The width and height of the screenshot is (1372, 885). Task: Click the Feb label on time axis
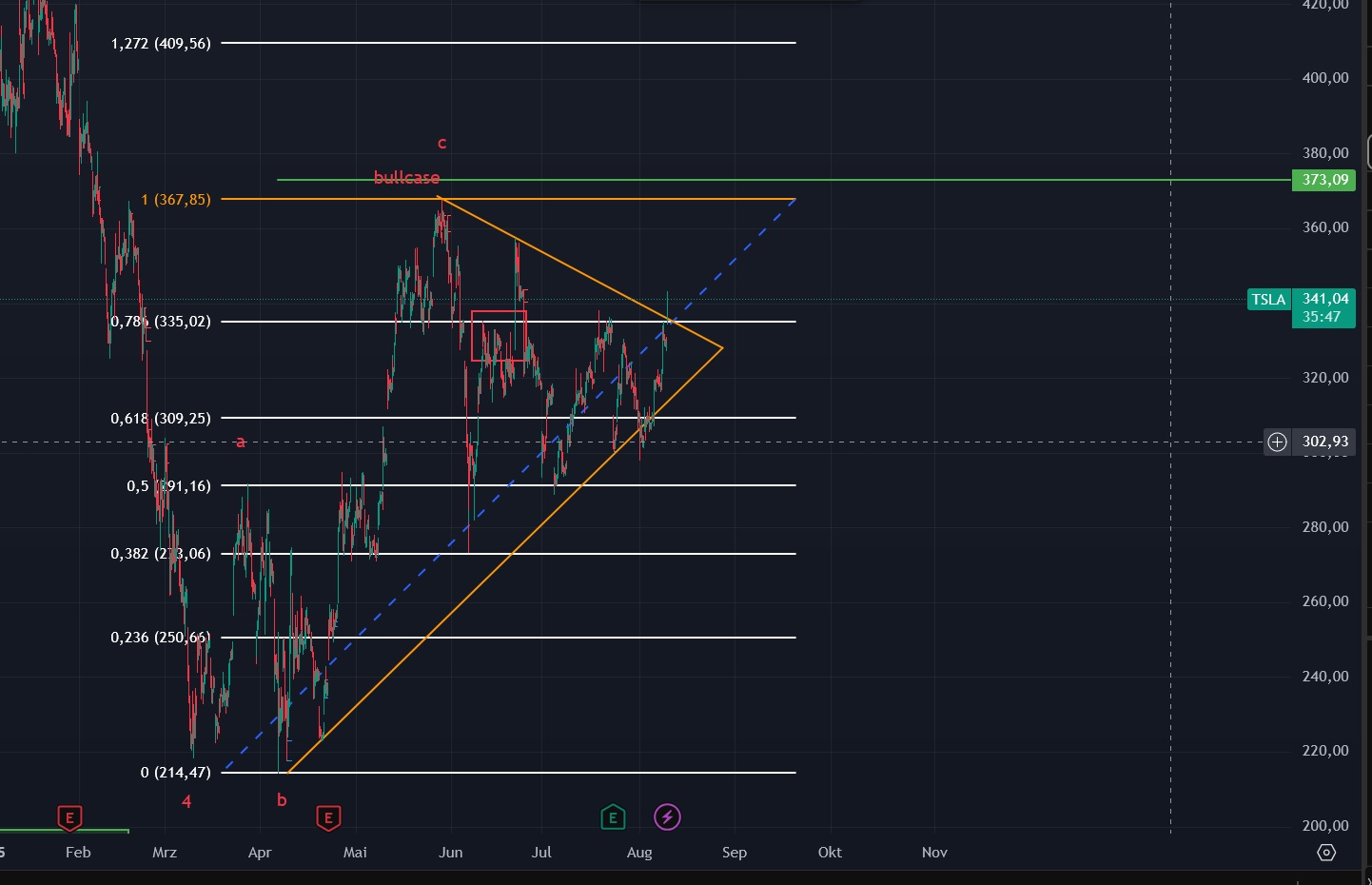(78, 853)
